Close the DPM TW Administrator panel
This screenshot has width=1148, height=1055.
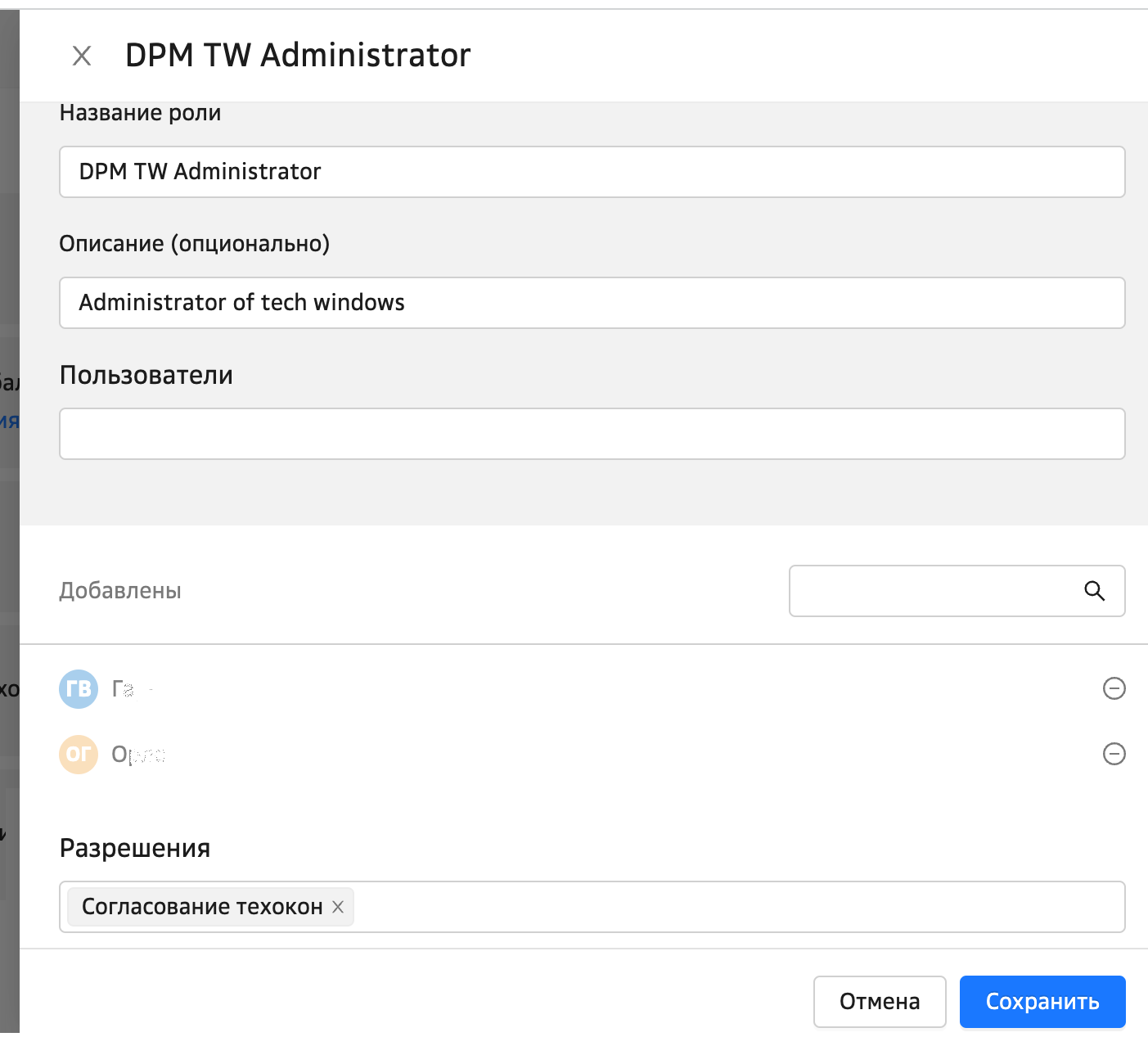click(82, 56)
